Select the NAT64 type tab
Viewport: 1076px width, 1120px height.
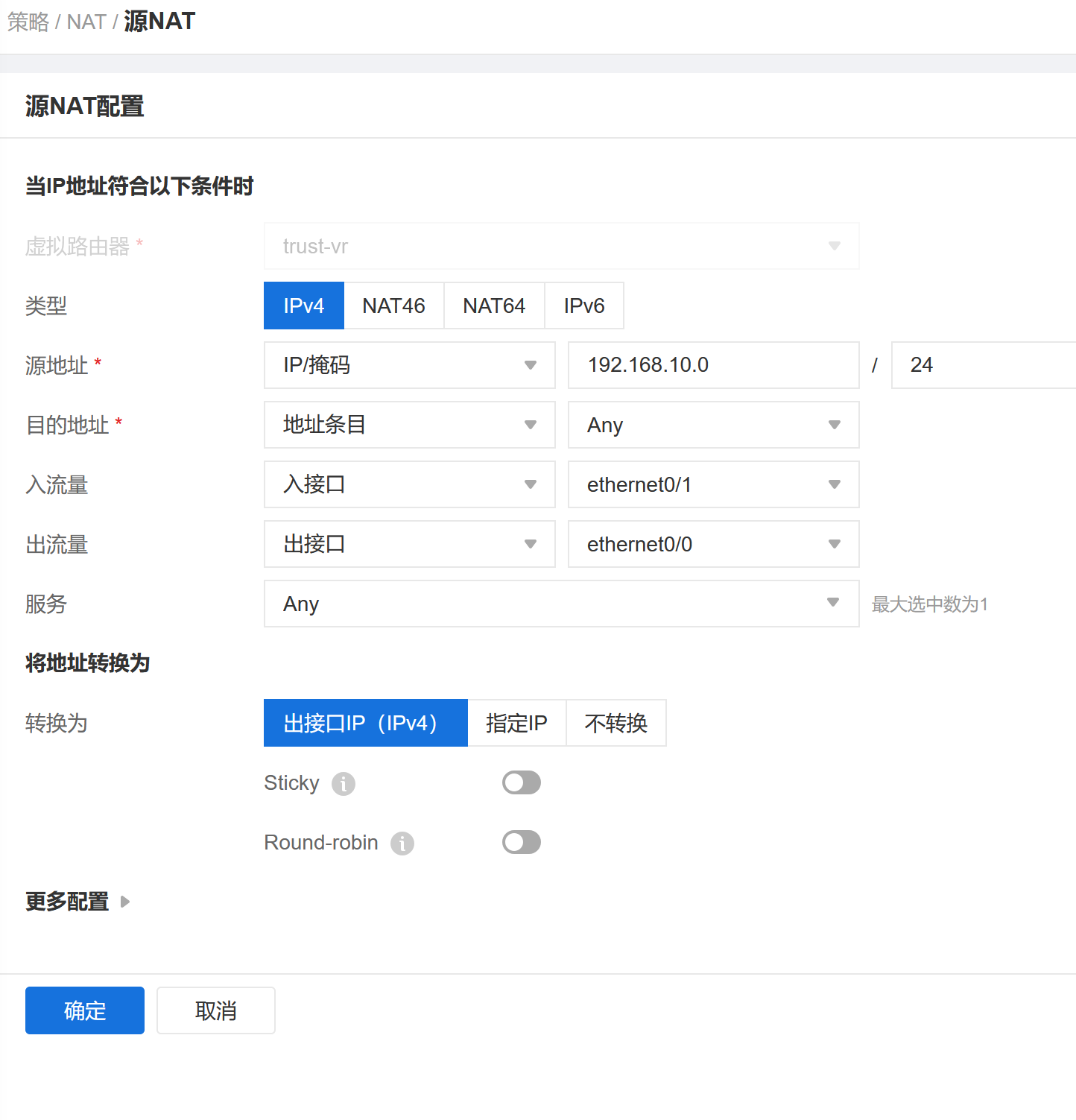click(x=494, y=306)
